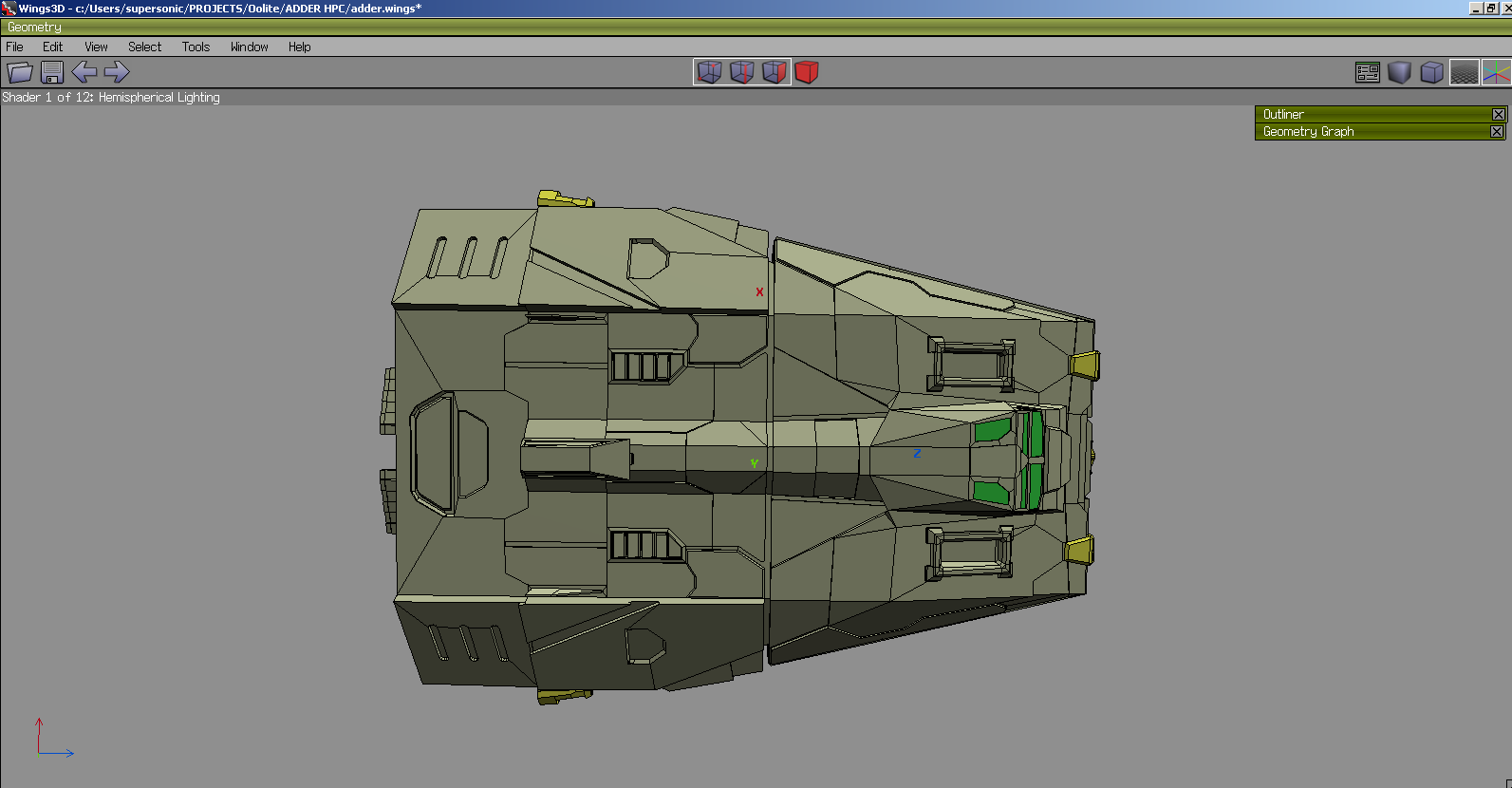This screenshot has width=1512, height=788.
Task: Open the Help menu
Action: (300, 47)
